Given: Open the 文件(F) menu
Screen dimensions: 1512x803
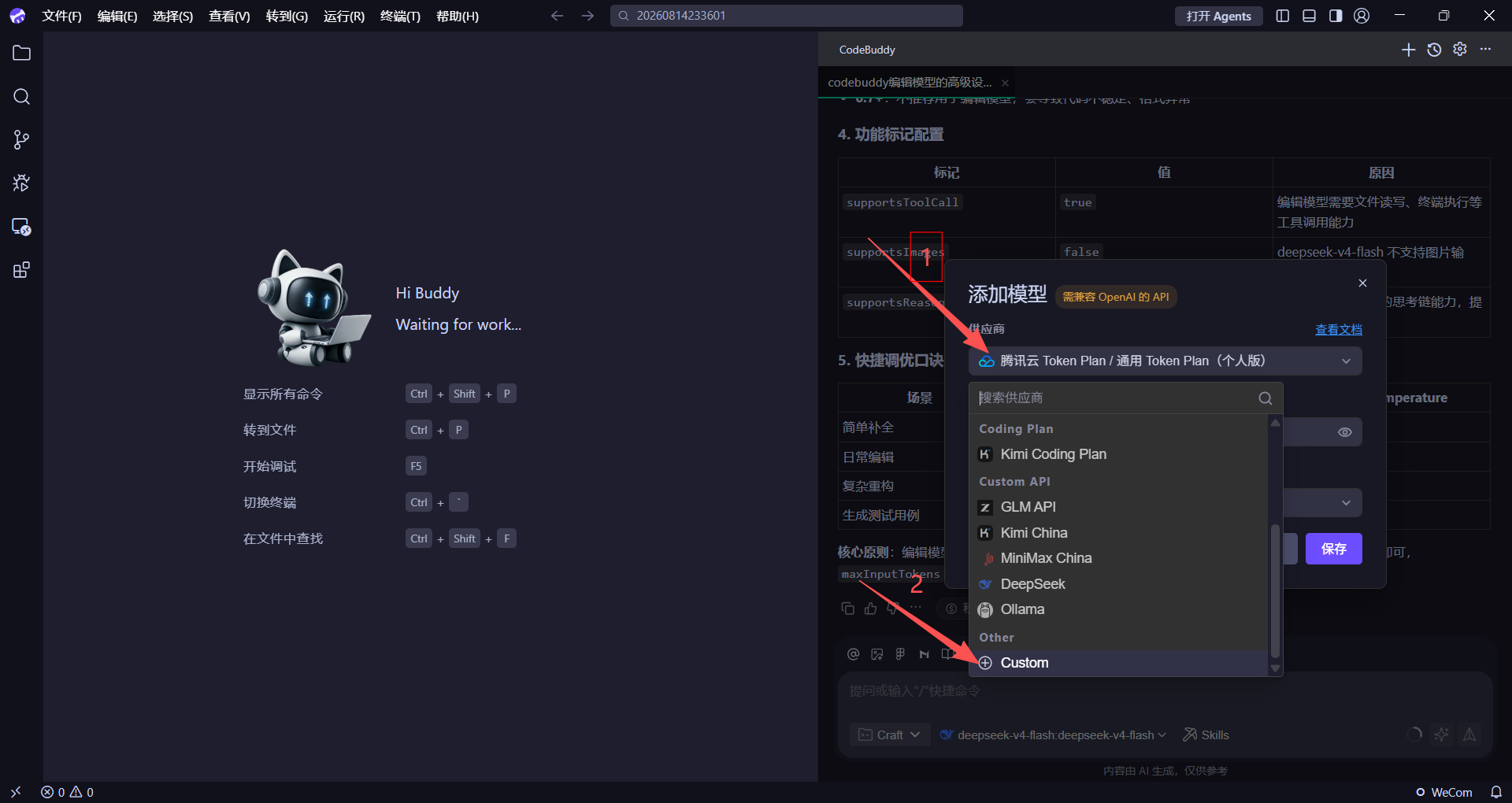Looking at the screenshot, I should tap(61, 16).
